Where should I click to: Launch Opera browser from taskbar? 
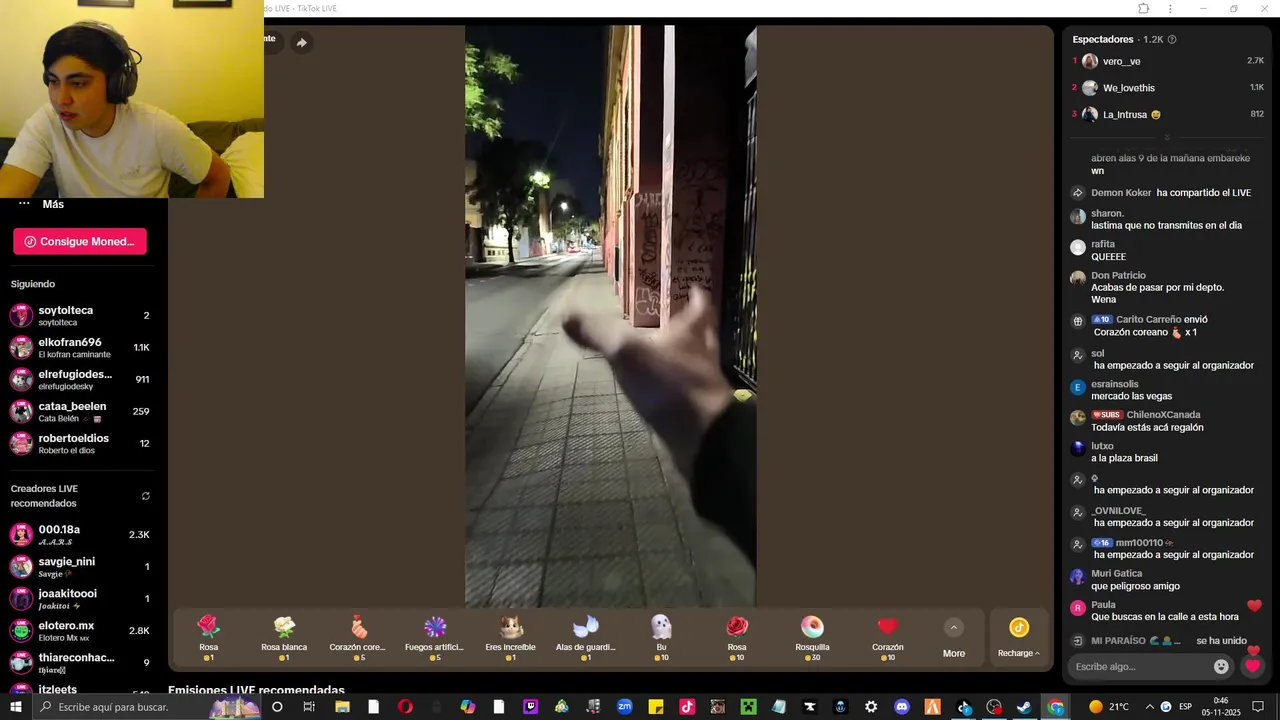tap(405, 707)
